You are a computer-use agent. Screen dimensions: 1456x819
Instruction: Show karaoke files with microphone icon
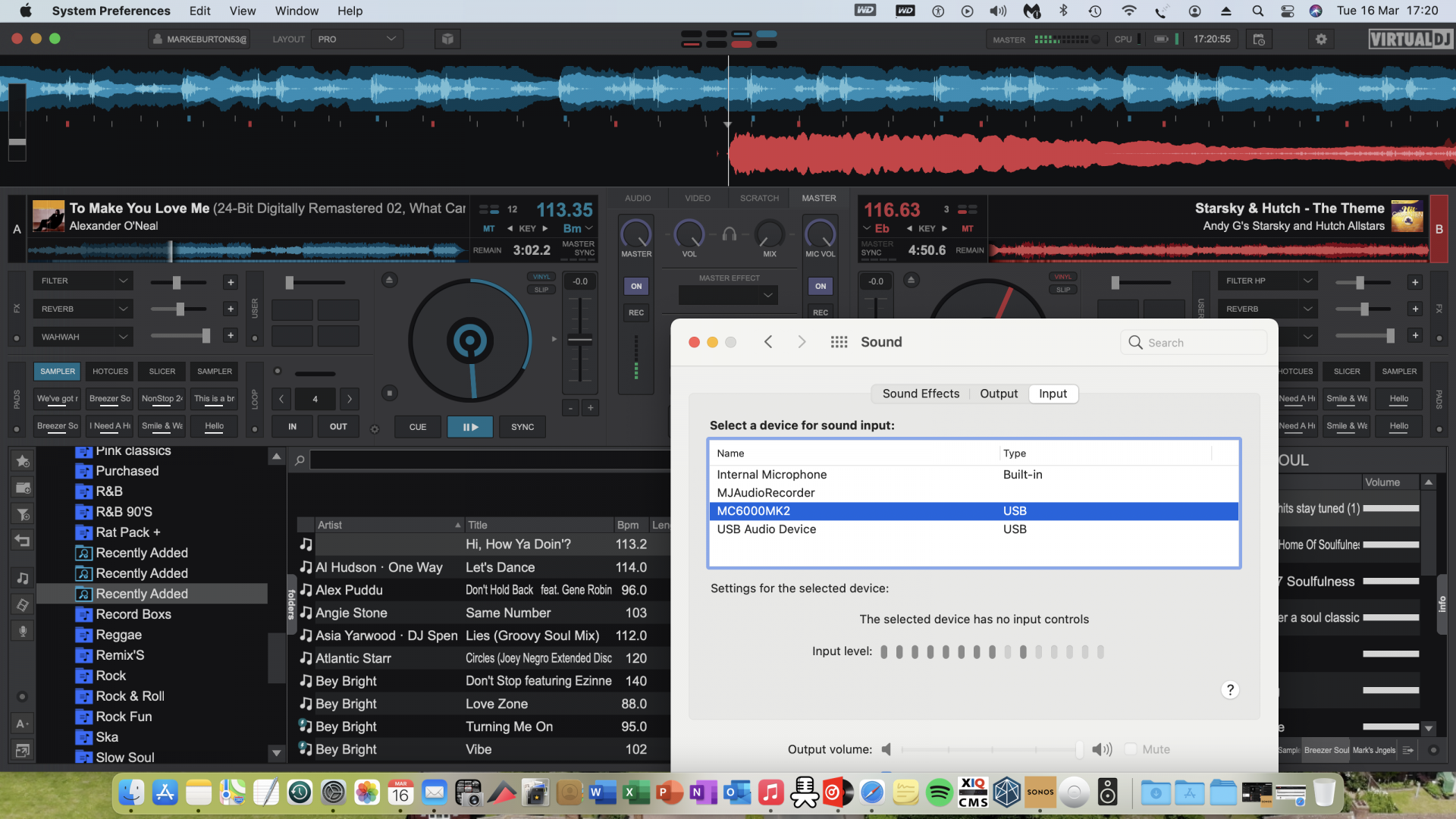[x=23, y=631]
